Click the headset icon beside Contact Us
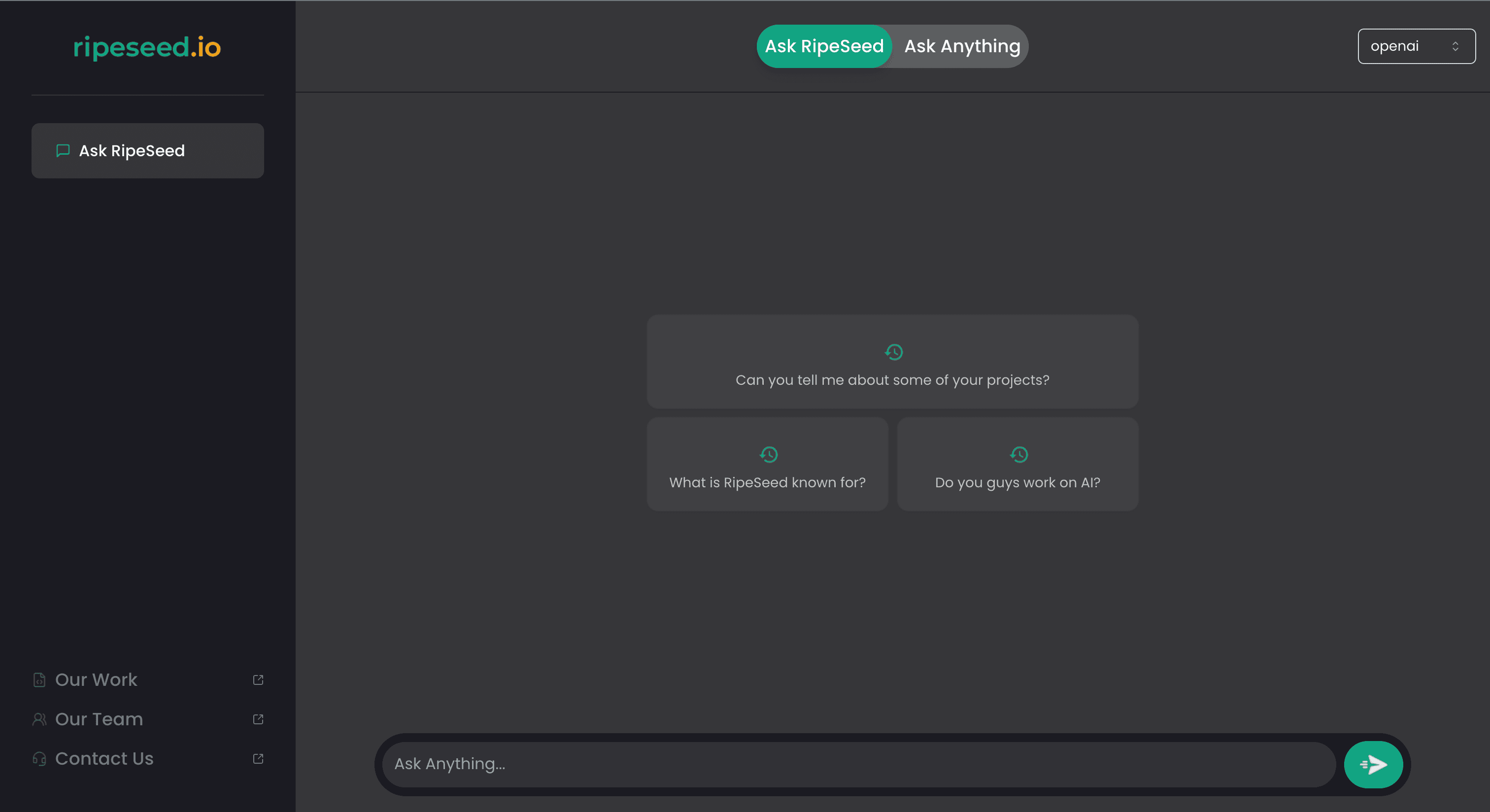 (x=39, y=758)
